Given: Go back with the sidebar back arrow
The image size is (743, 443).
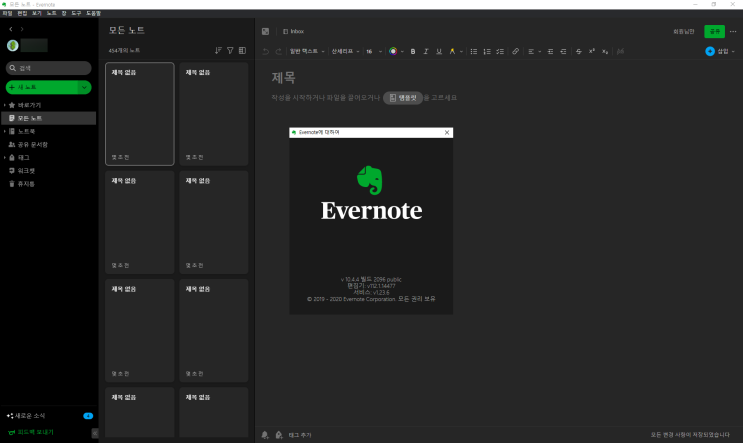Looking at the screenshot, I should click(x=11, y=29).
